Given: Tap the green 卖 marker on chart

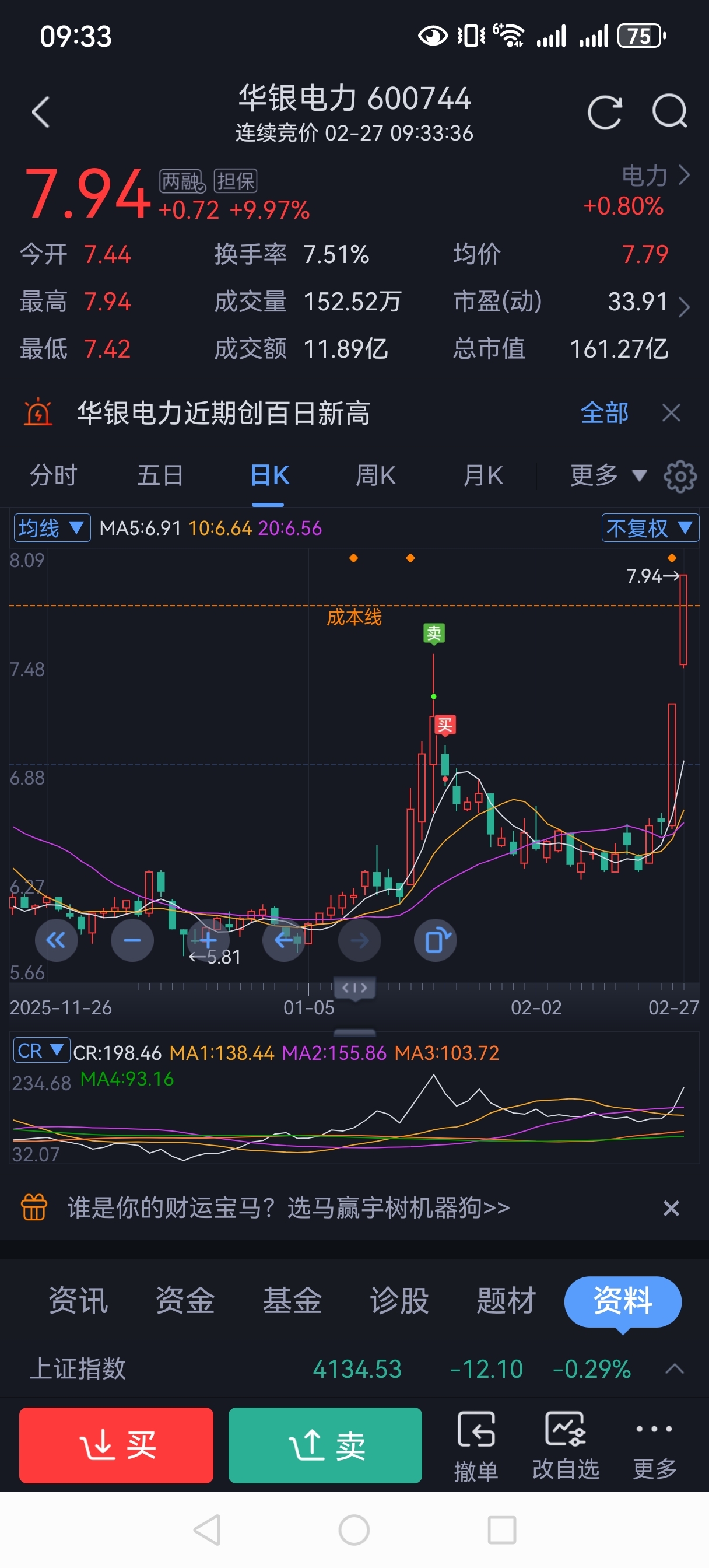Looking at the screenshot, I should click(434, 633).
